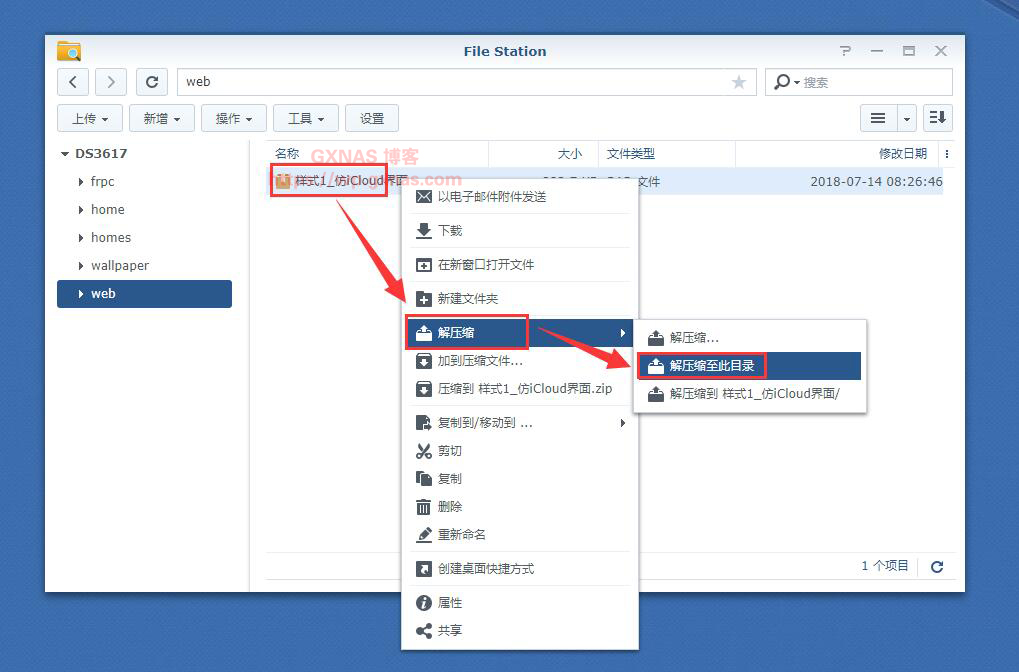Collapse the DS3617 tree node
This screenshot has height=672, width=1019.
[x=65, y=154]
